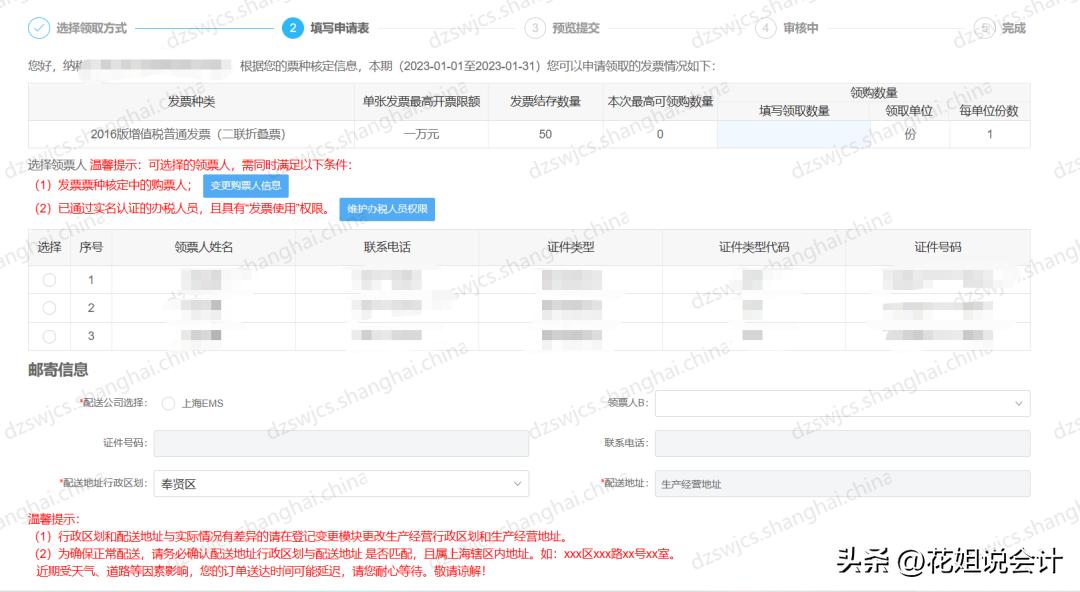
Task: Click the step 3 预览提交 circle indicator
Action: (x=536, y=28)
